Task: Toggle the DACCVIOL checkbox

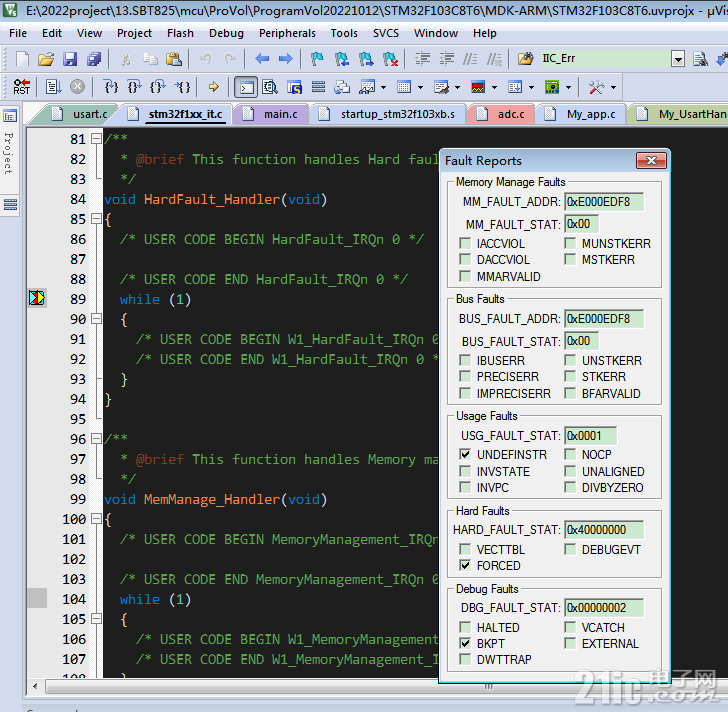Action: [x=465, y=259]
